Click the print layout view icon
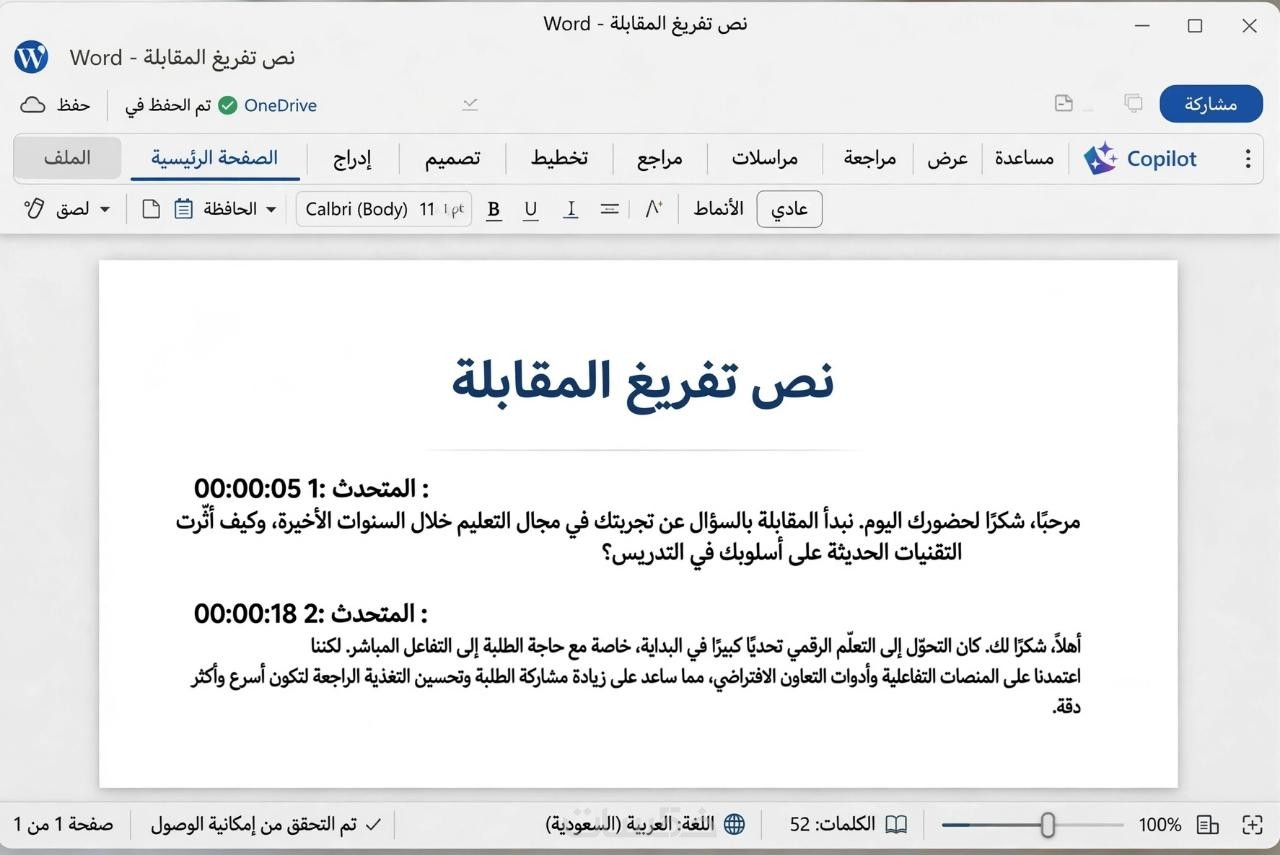The height and width of the screenshot is (855, 1280). (x=1208, y=824)
